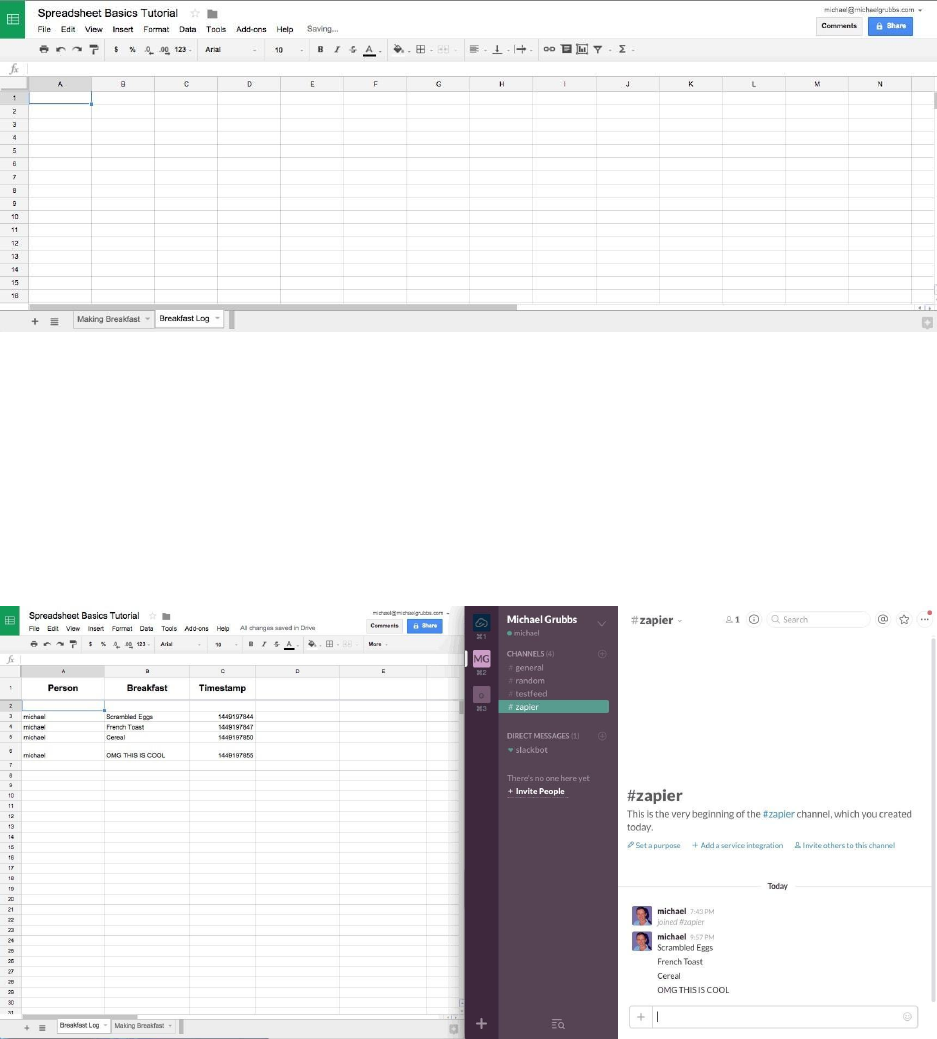Open Arial font dropdown in upper Sheets window
Image resolution: width=937 pixels, height=1039 pixels.
click(230, 50)
